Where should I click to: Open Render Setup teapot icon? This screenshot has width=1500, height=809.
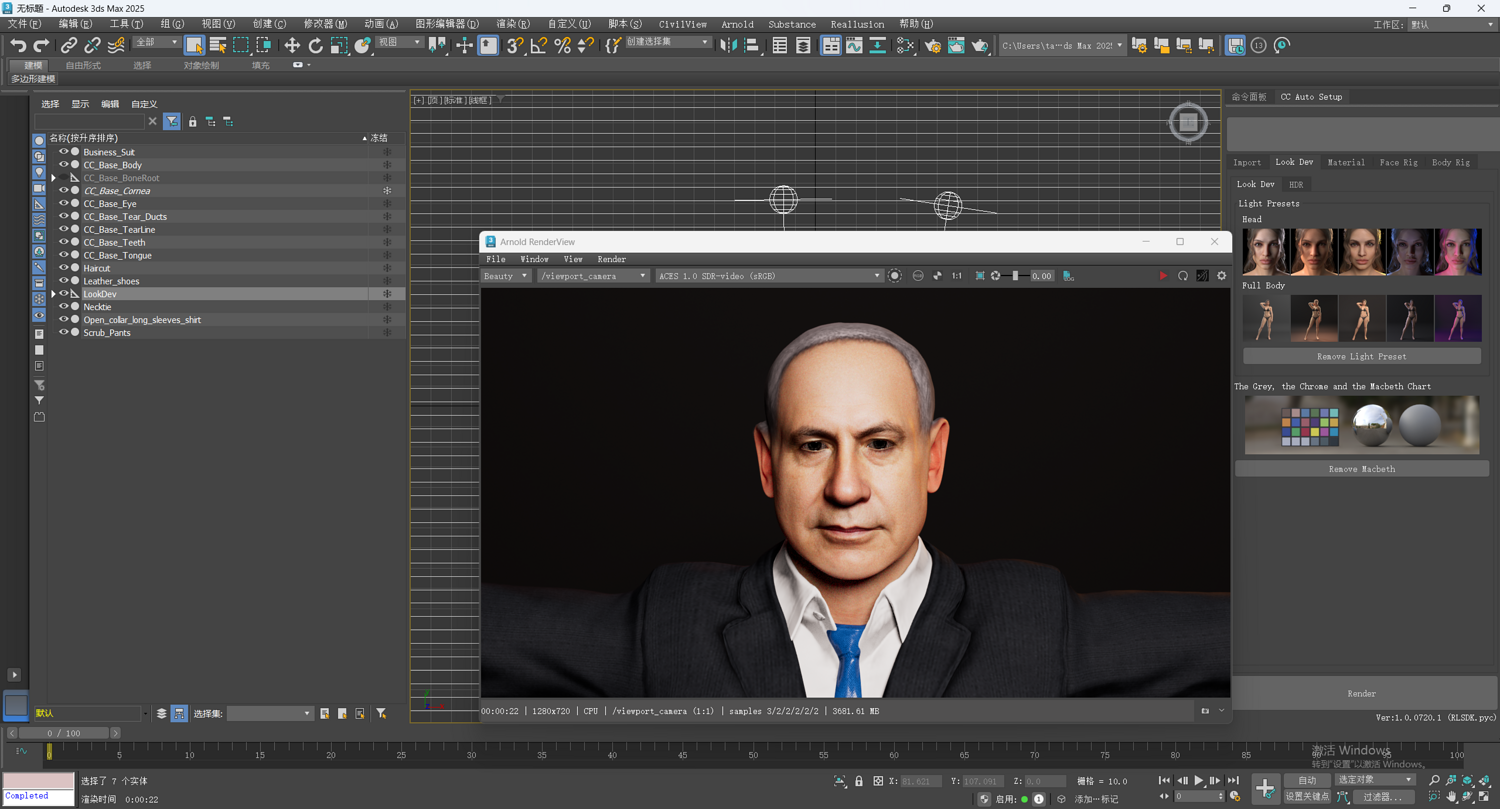tap(933, 45)
